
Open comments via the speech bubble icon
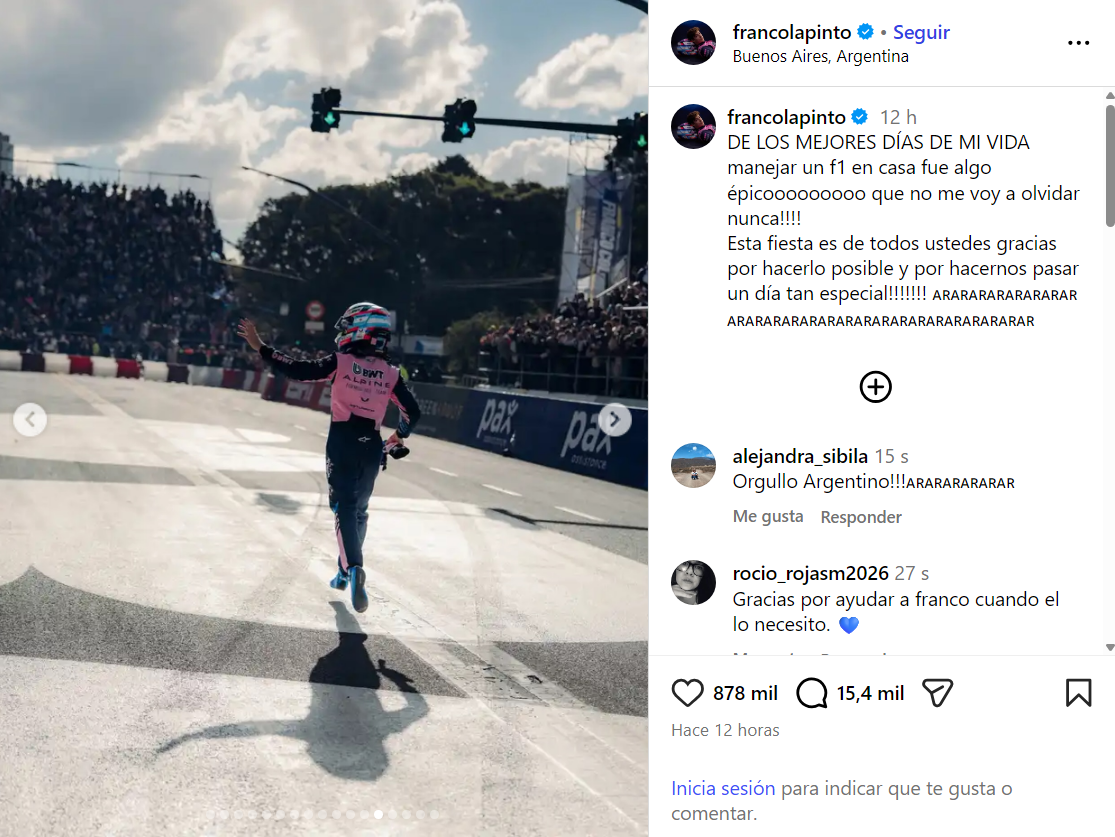pos(811,693)
